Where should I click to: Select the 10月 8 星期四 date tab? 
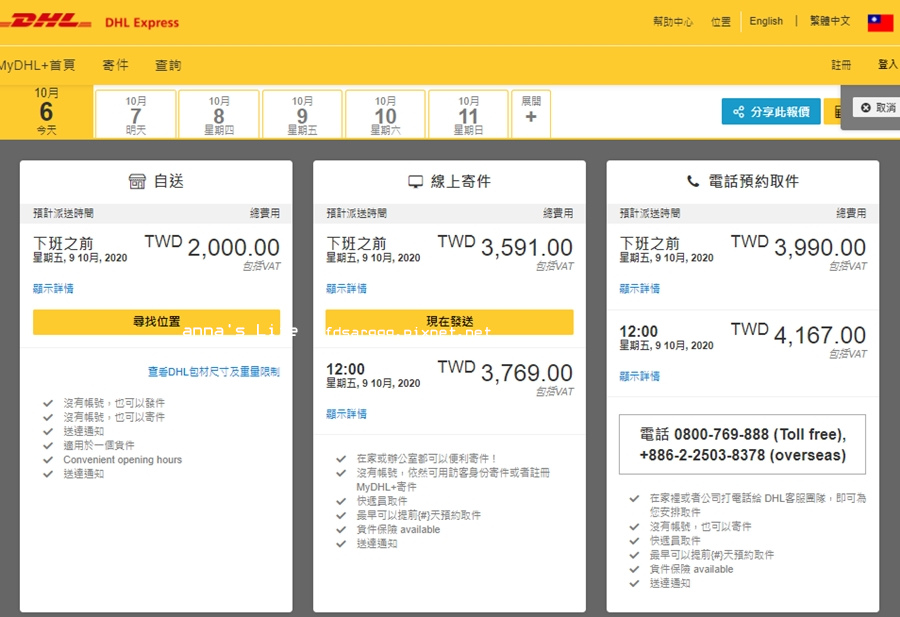coord(219,114)
